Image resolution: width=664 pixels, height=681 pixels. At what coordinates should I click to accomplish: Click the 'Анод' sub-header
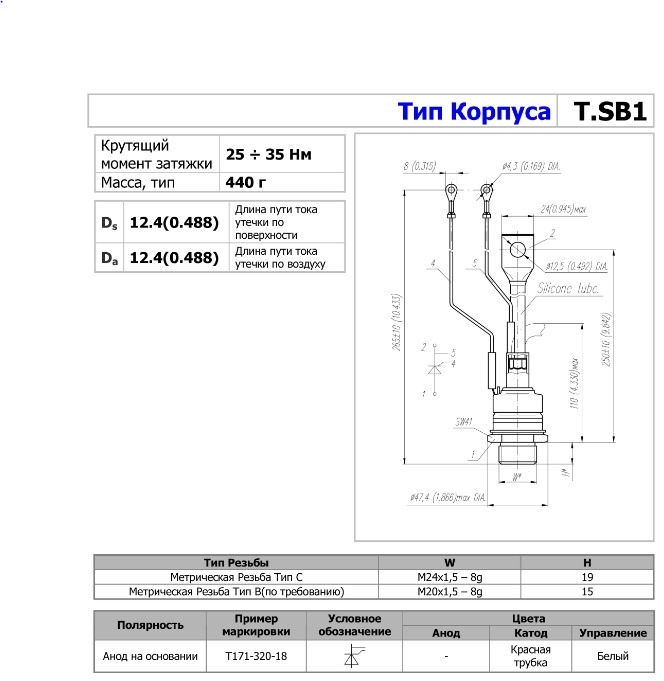446,633
